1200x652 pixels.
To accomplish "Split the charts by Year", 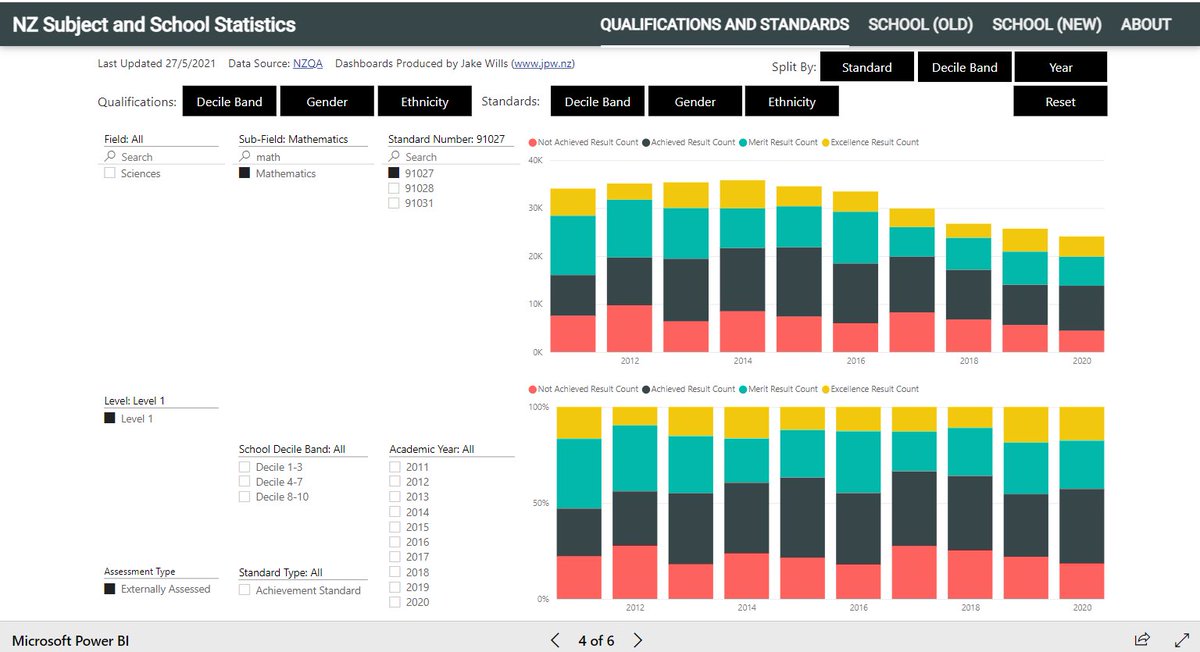I will pyautogui.click(x=1061, y=67).
